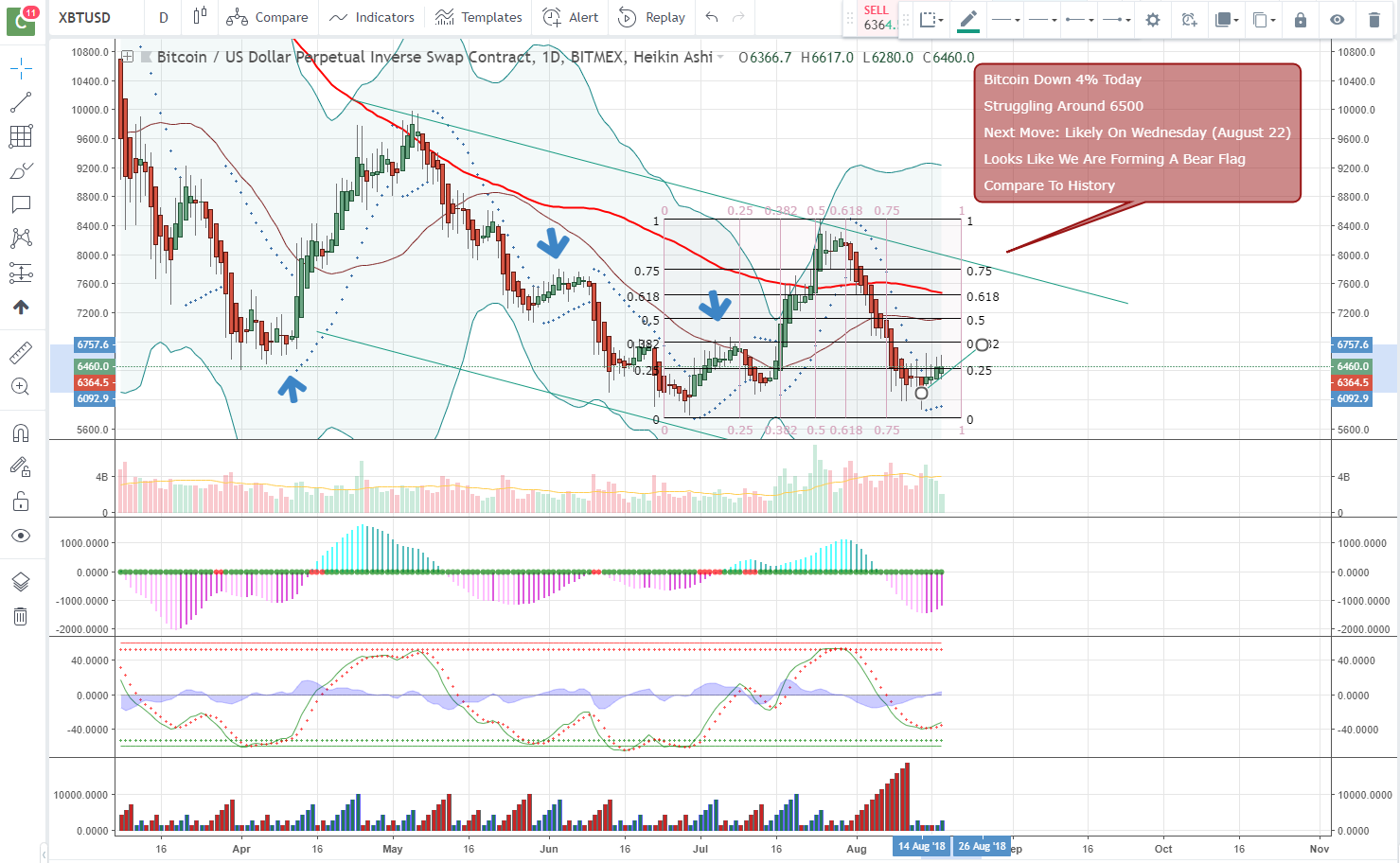Click the redo arrow
Viewport: 1400px width, 863px height.
738,17
